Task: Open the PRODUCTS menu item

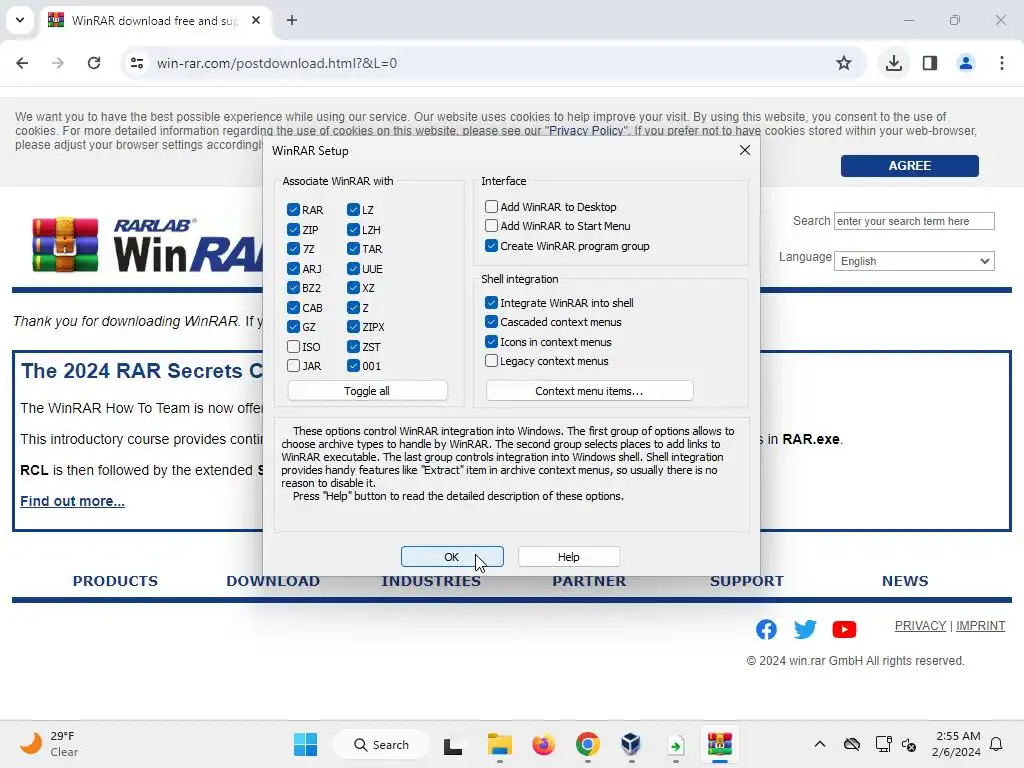Action: tap(115, 581)
